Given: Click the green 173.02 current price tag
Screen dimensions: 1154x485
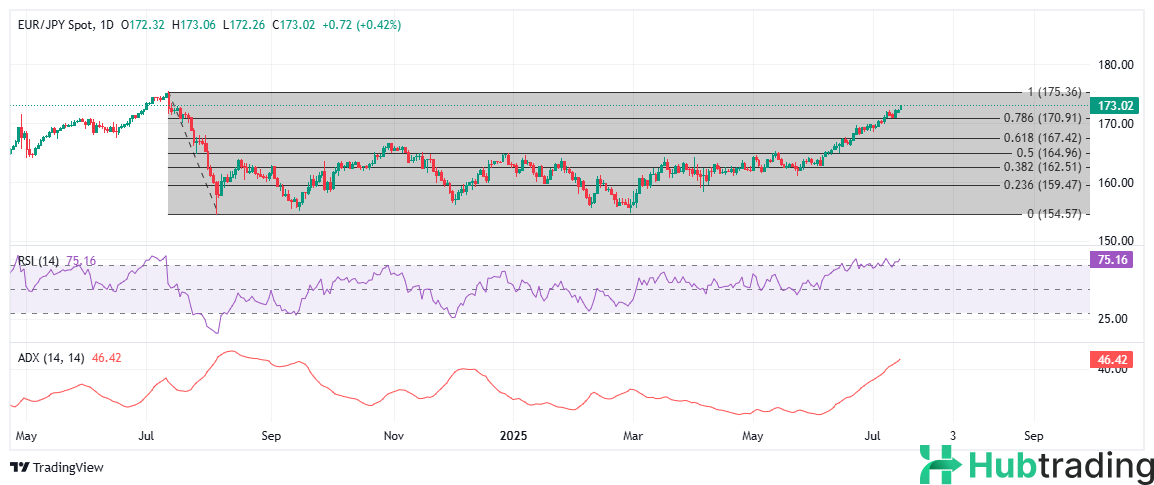Looking at the screenshot, I should click(x=1113, y=105).
